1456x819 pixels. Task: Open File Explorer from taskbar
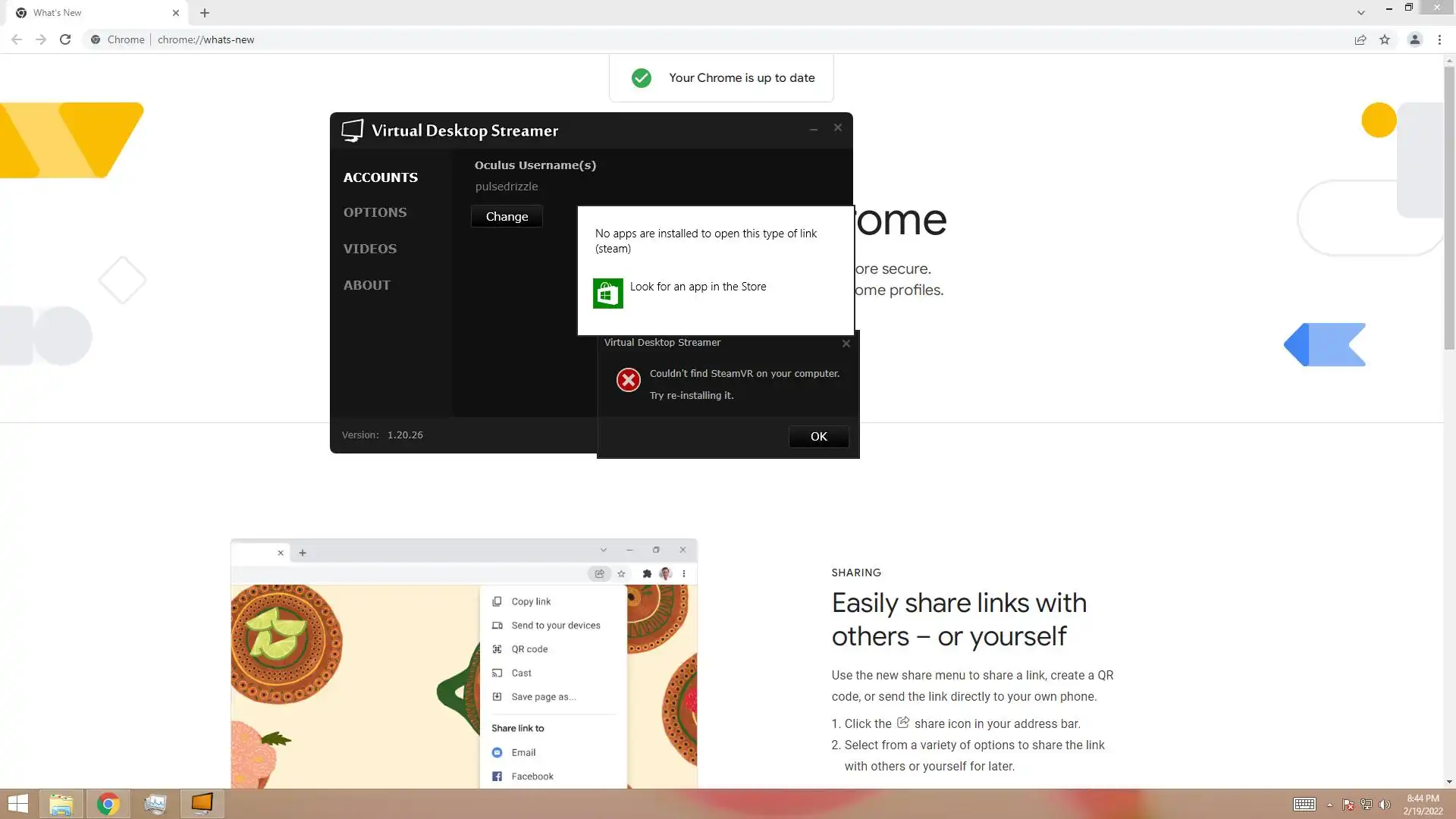click(x=61, y=804)
